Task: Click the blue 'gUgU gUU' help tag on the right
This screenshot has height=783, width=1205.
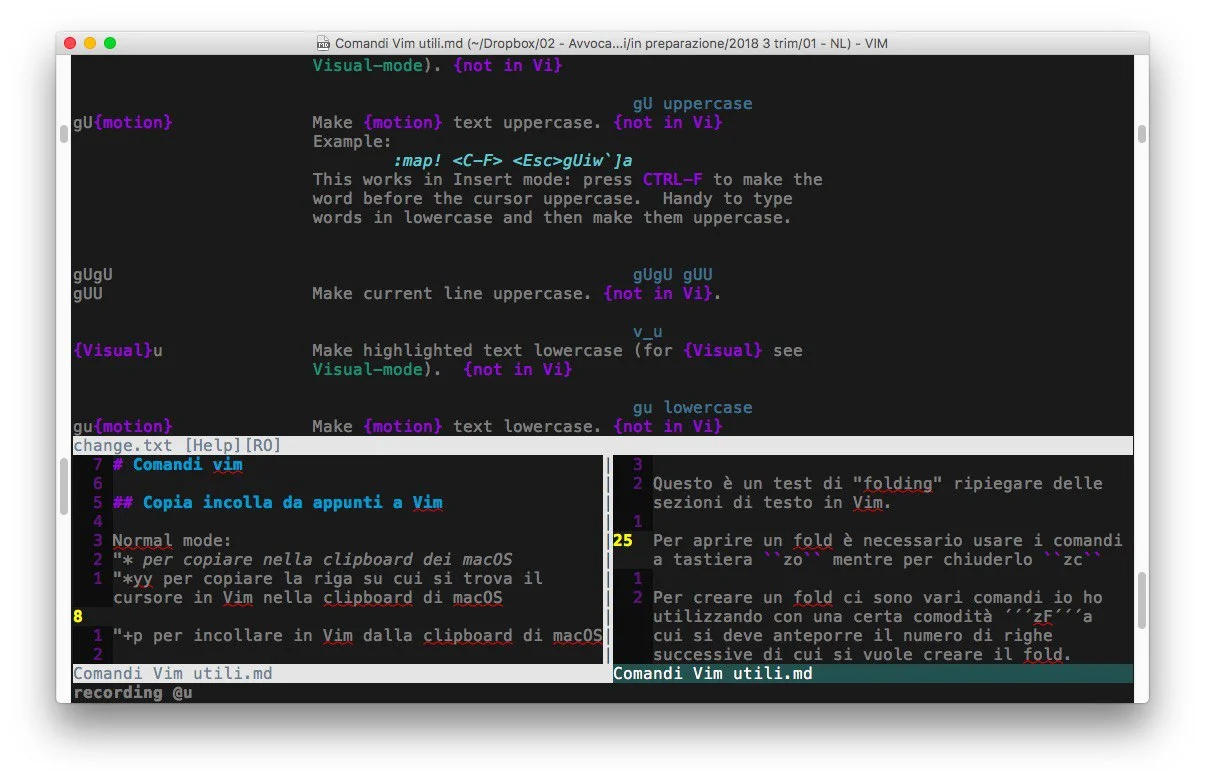Action: pos(672,275)
